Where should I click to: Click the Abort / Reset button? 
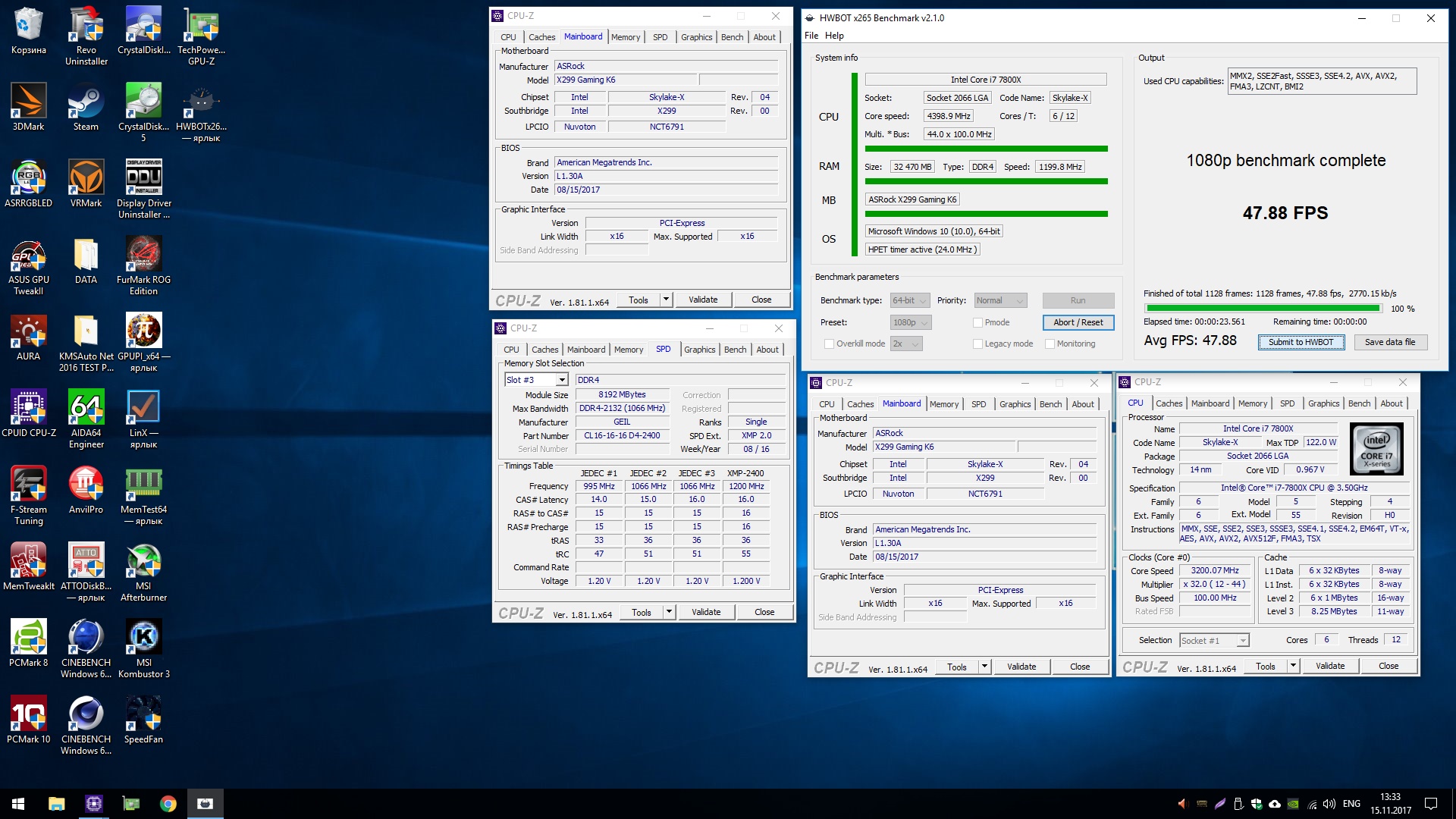[1078, 322]
